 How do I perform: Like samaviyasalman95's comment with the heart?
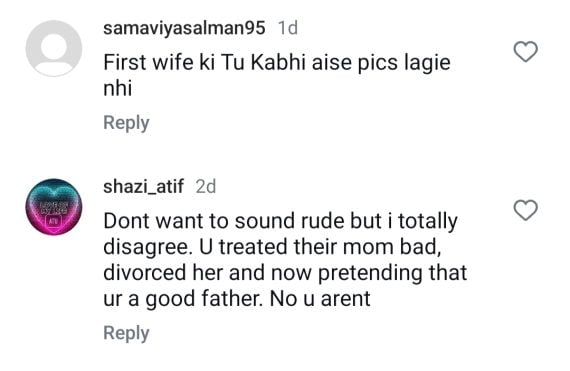coord(525,52)
